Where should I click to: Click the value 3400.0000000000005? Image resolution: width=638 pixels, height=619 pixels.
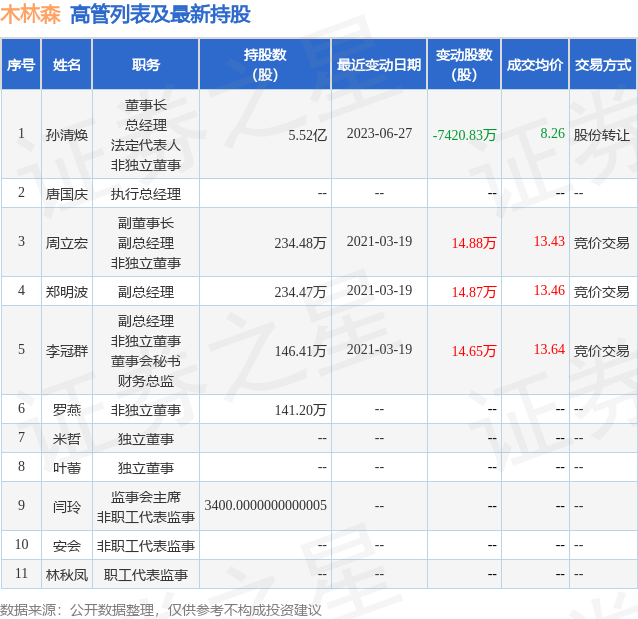point(266,505)
